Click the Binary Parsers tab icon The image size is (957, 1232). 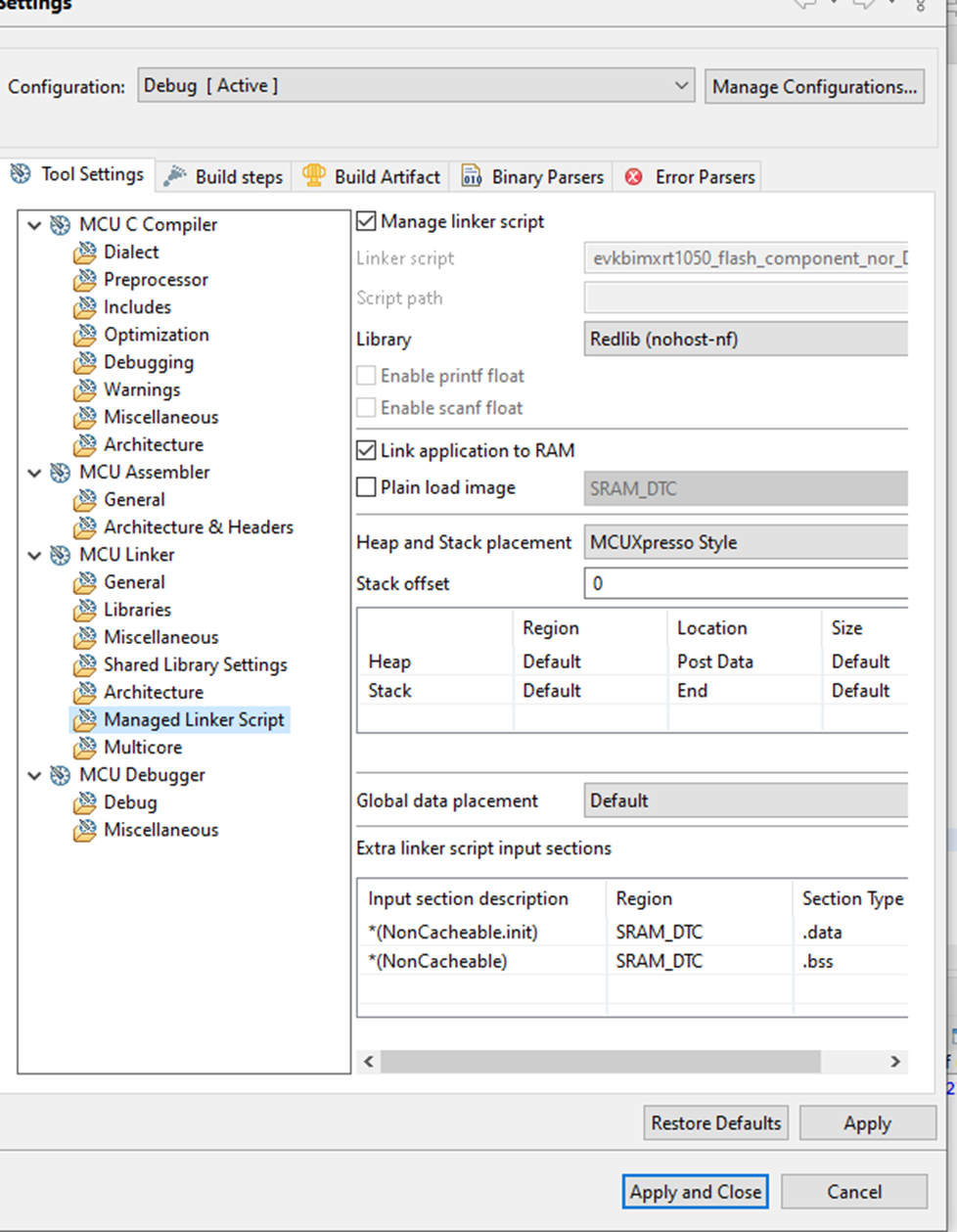click(x=472, y=176)
